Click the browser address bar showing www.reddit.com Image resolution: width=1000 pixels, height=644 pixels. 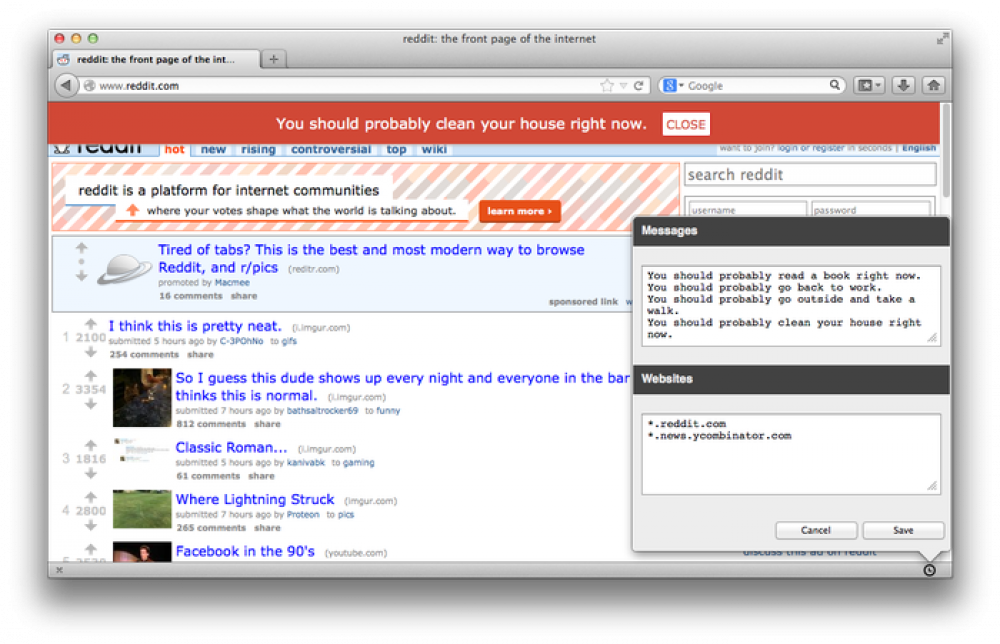(x=344, y=85)
